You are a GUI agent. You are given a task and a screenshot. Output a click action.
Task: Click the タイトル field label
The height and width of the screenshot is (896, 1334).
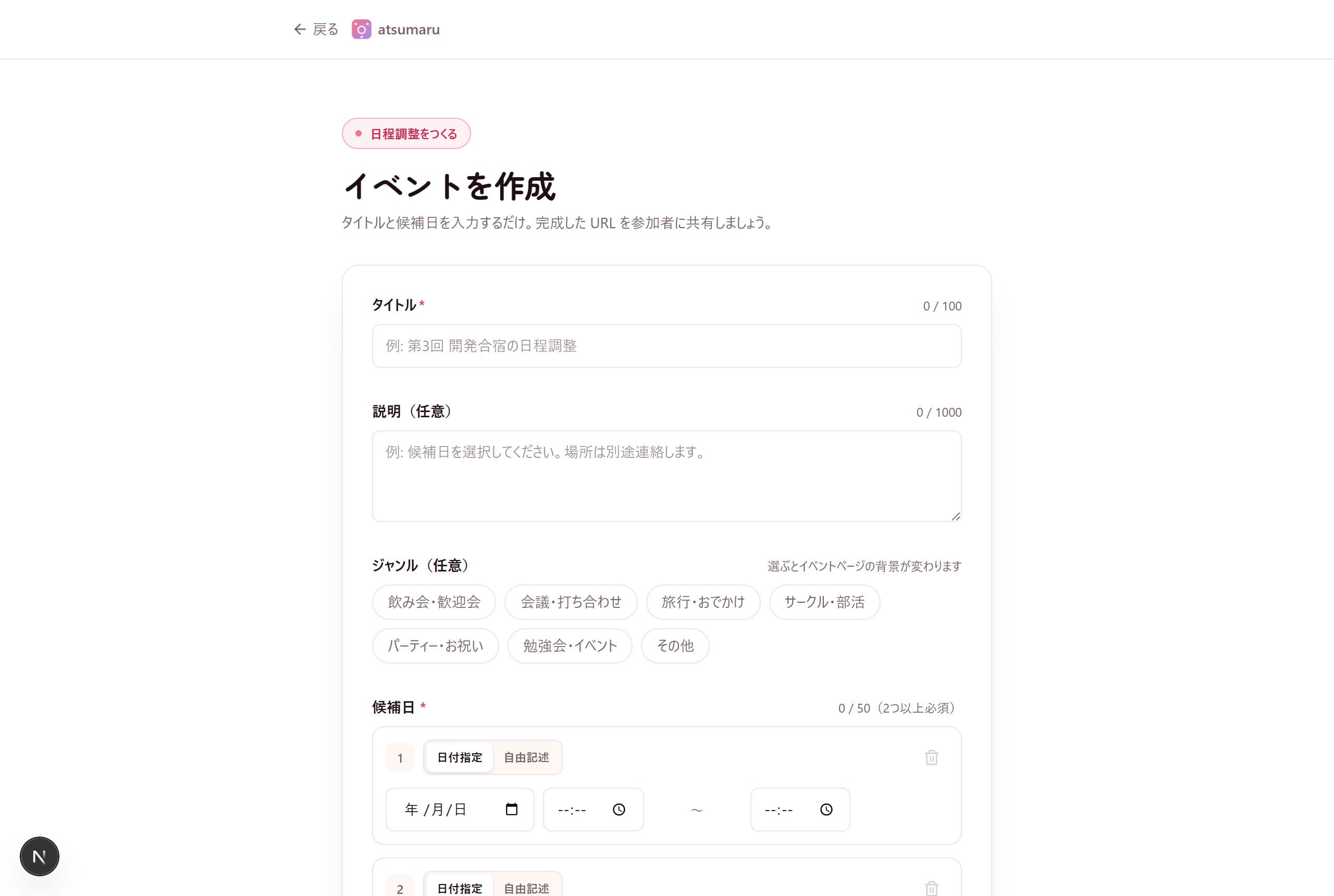click(x=394, y=305)
